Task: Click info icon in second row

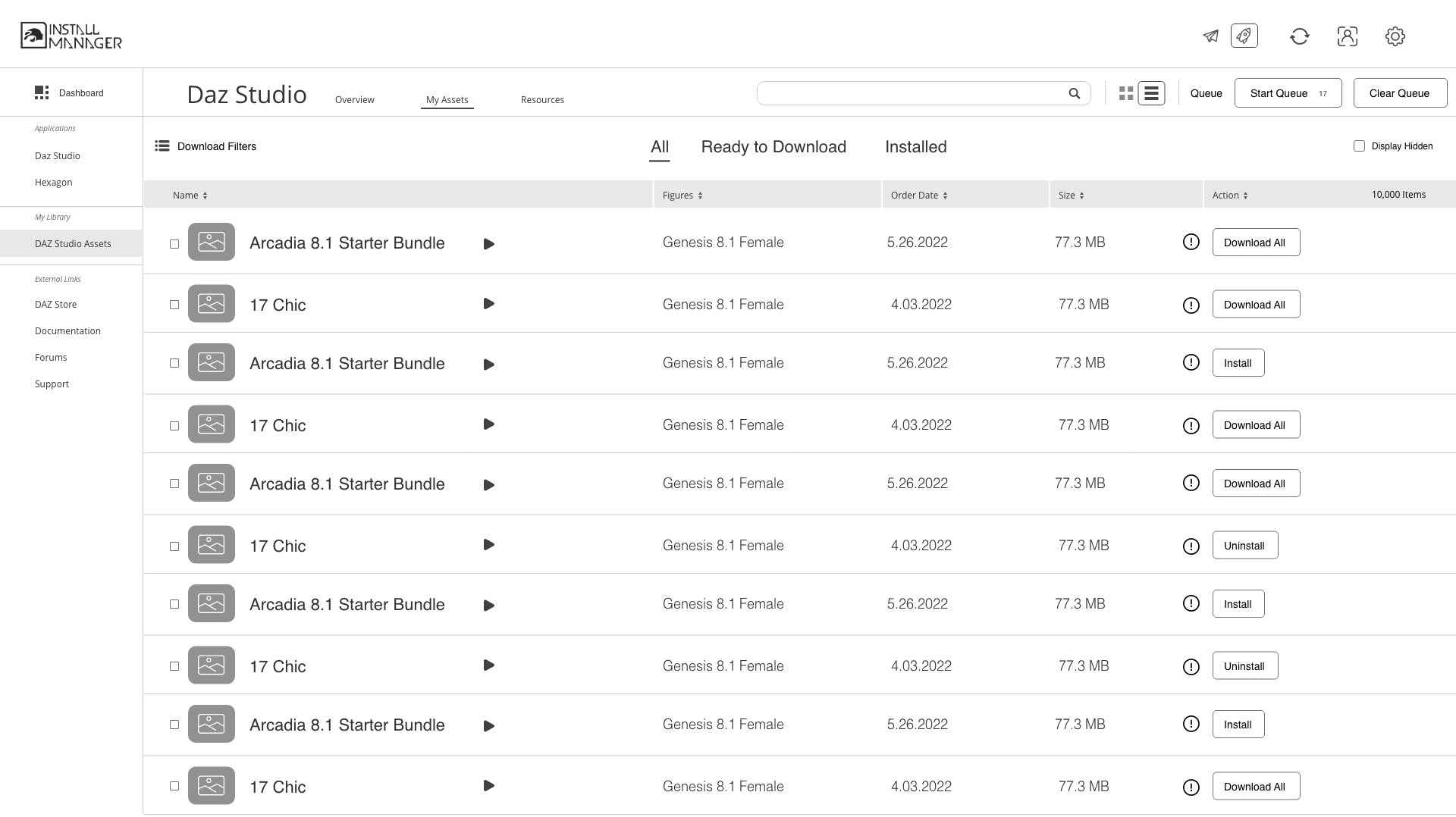Action: point(1191,305)
